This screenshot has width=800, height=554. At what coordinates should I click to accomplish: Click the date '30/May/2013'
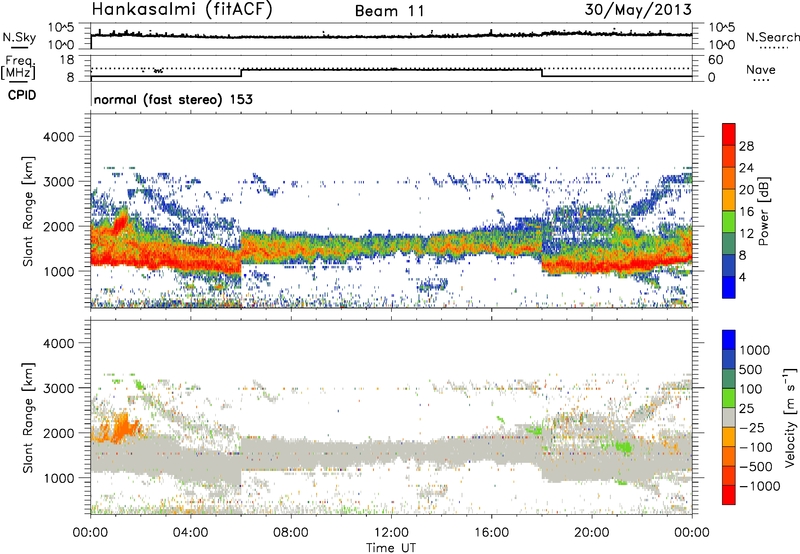[638, 9]
